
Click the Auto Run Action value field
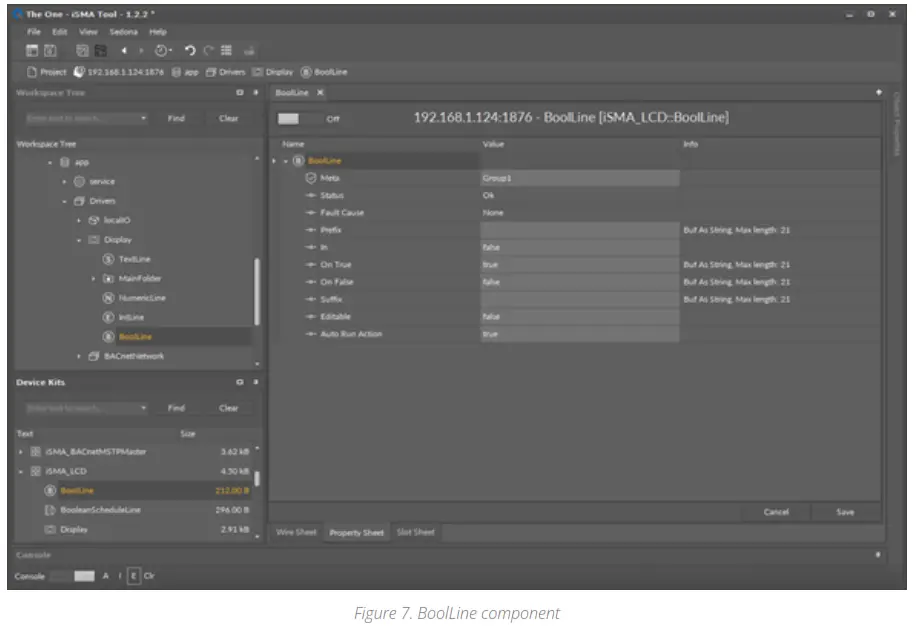click(580, 334)
